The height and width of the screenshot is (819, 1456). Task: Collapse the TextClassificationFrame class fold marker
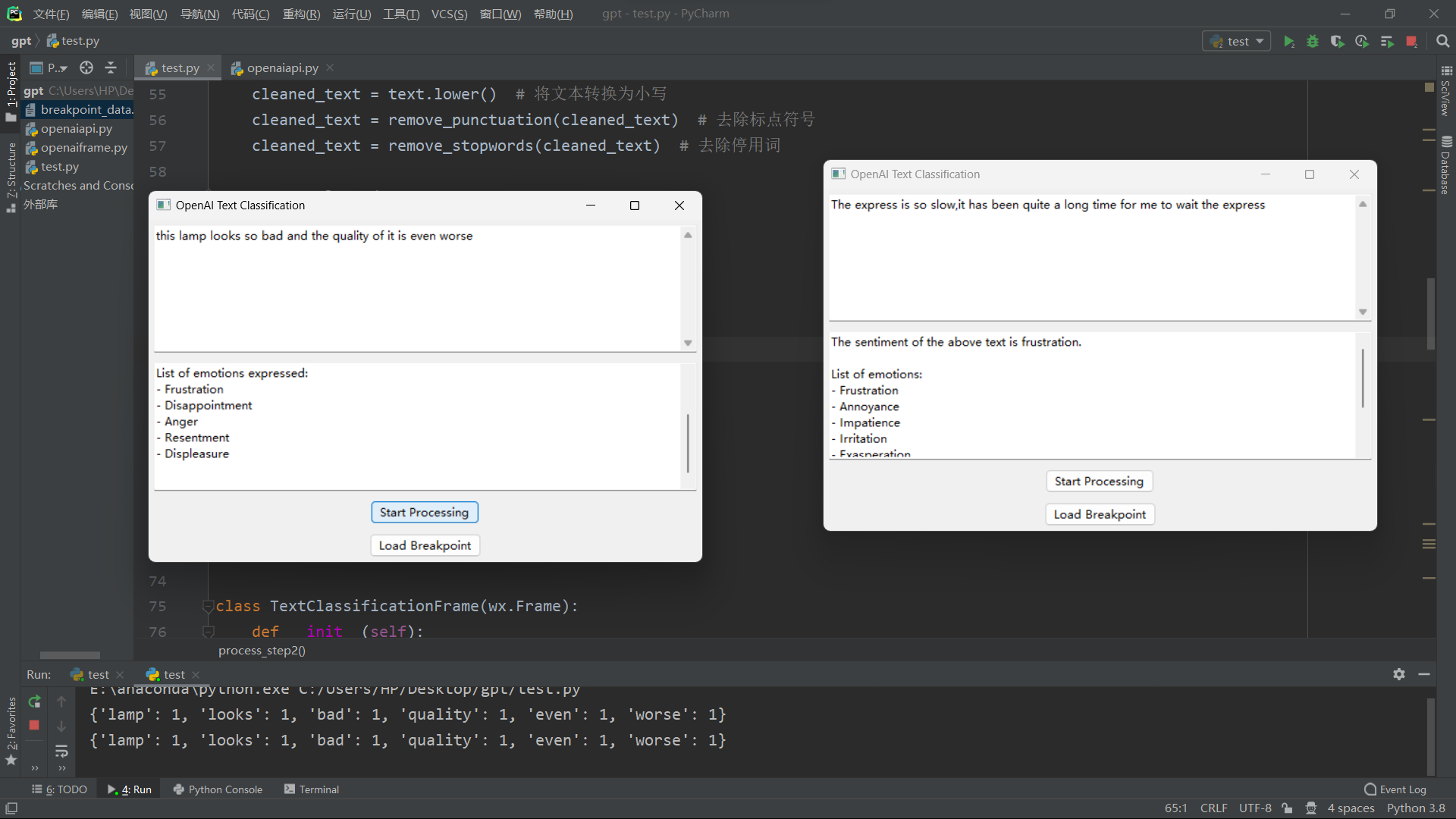coord(208,606)
